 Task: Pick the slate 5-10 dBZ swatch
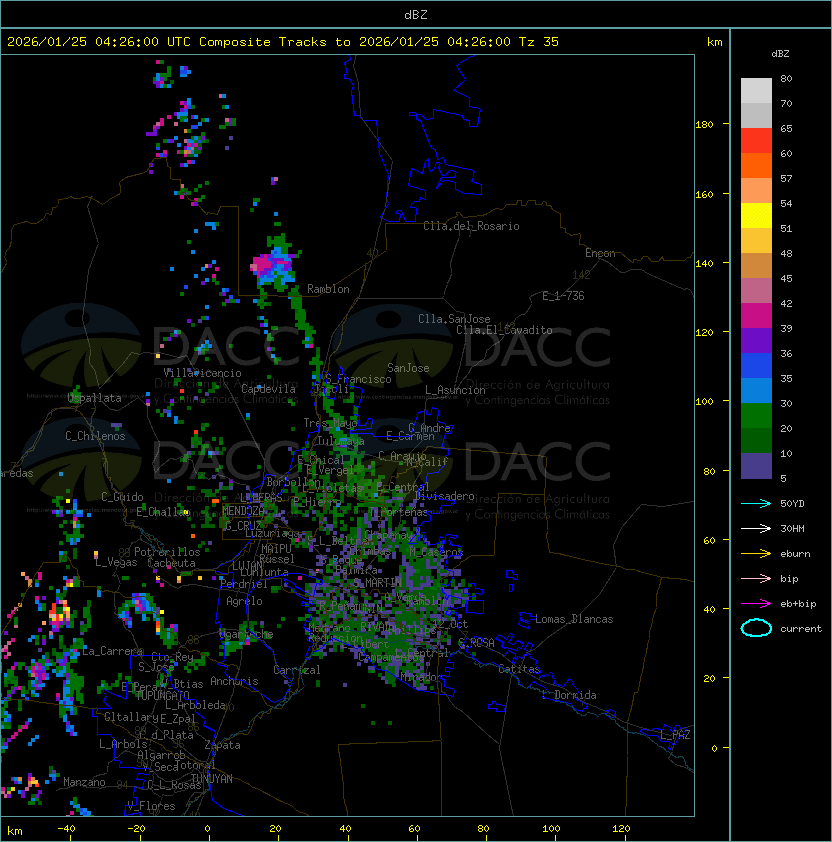(x=756, y=466)
